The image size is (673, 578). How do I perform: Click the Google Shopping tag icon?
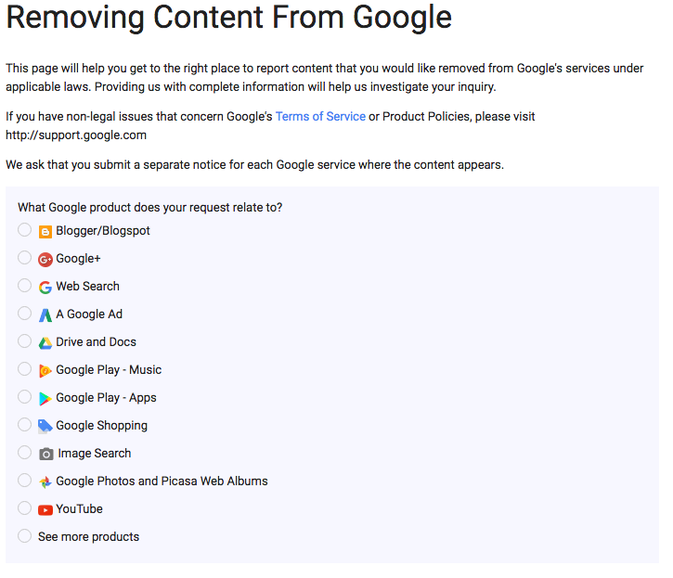point(45,426)
